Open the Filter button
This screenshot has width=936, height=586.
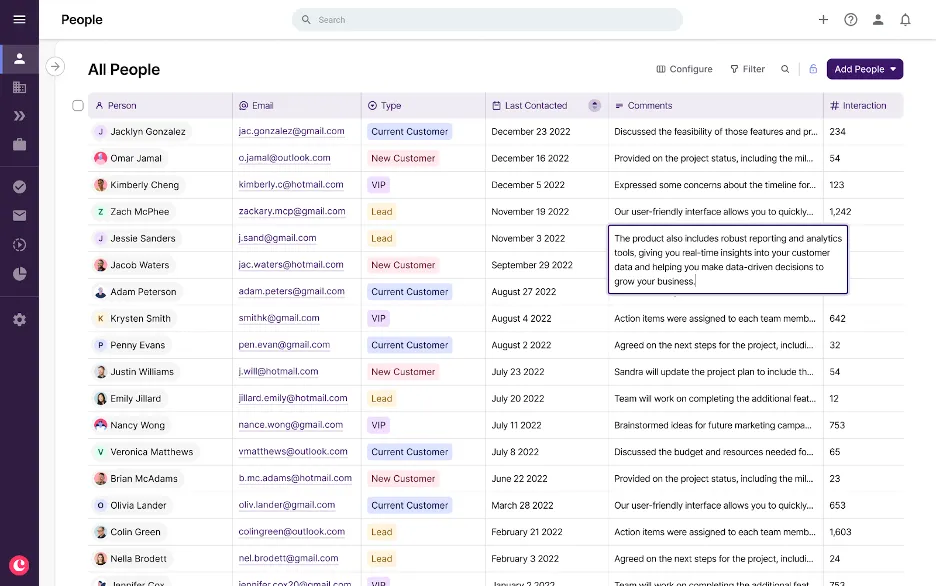(747, 69)
